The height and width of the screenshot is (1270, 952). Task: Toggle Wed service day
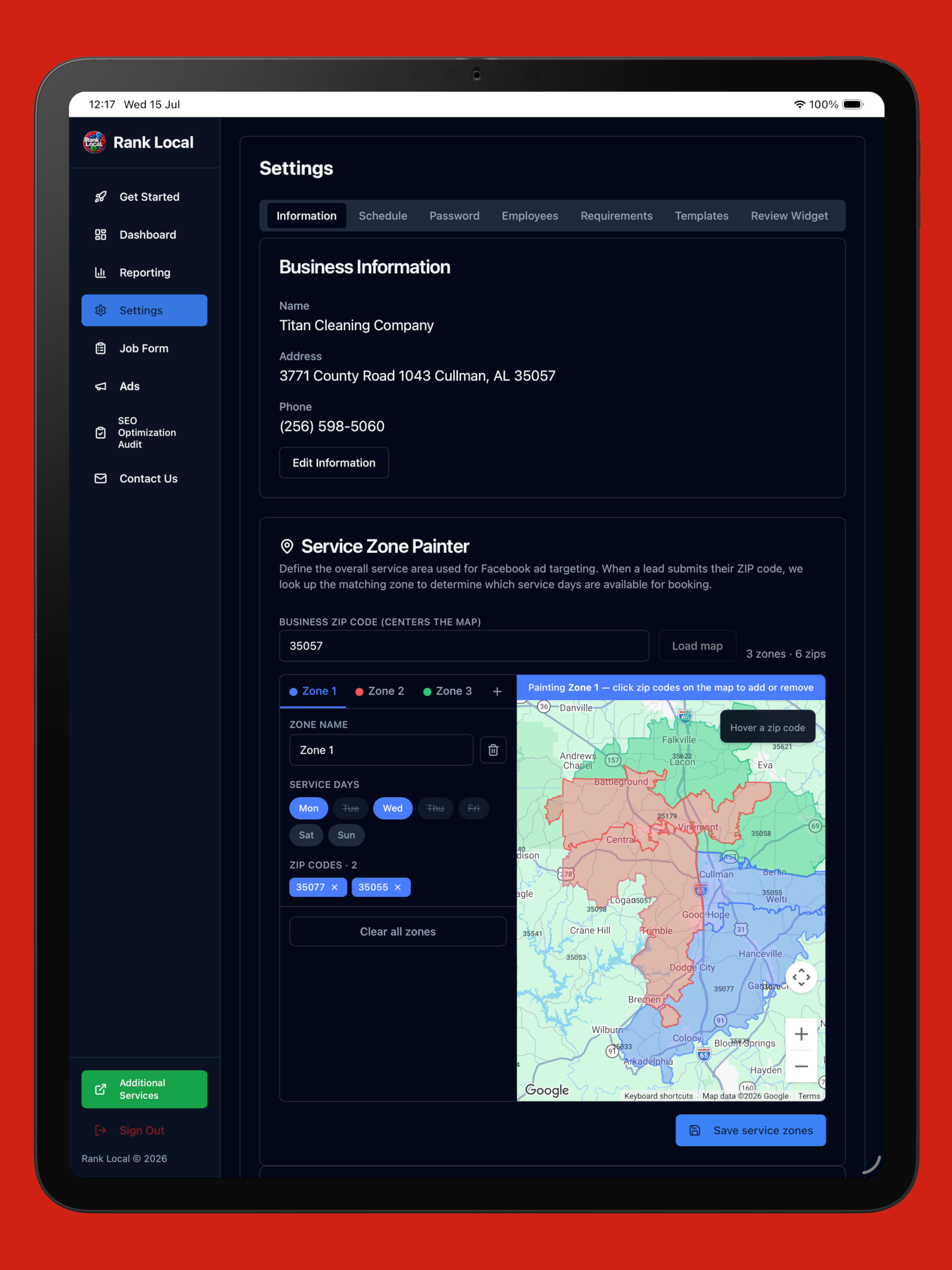point(393,808)
